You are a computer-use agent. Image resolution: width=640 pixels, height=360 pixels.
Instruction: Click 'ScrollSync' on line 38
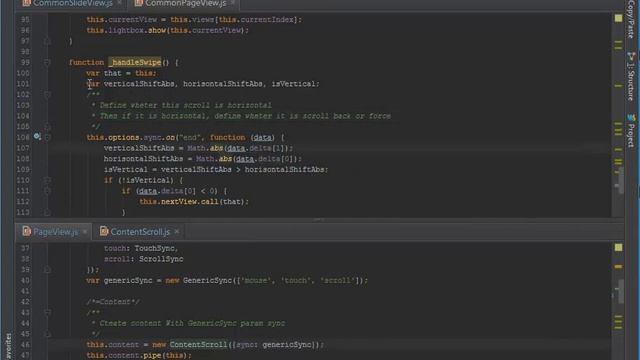click(161, 259)
